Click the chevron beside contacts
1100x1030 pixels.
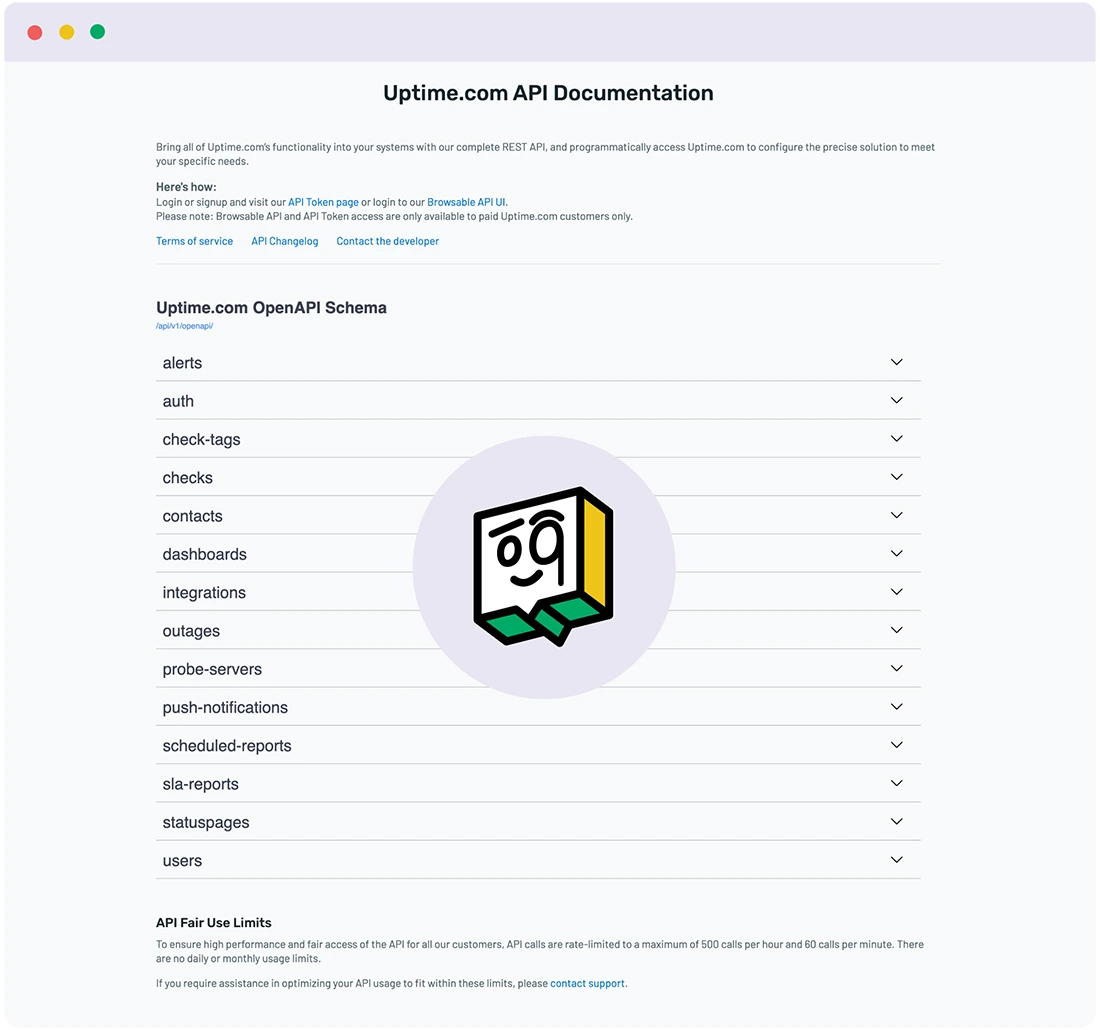896,515
